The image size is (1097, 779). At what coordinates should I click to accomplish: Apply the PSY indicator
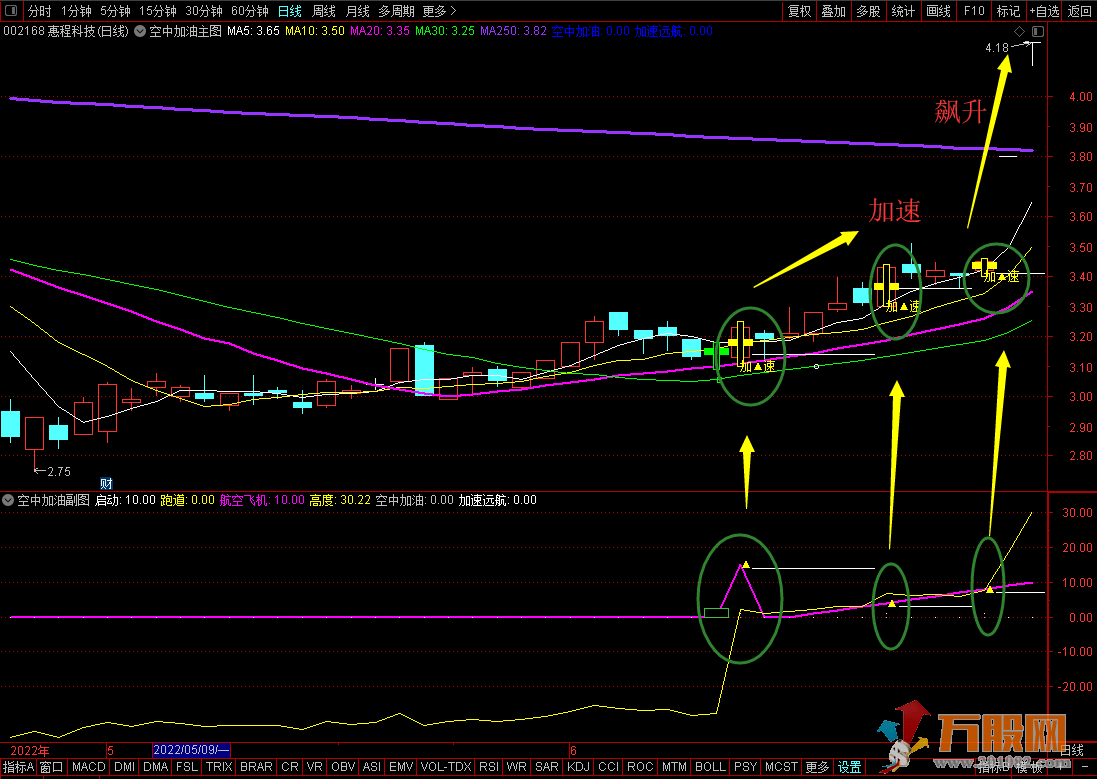coord(745,767)
